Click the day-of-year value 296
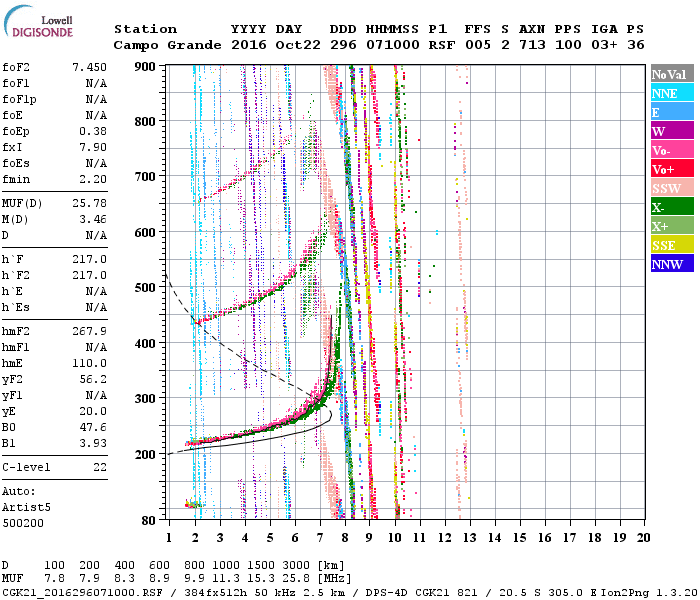The height and width of the screenshot is (600, 700). click(x=343, y=45)
